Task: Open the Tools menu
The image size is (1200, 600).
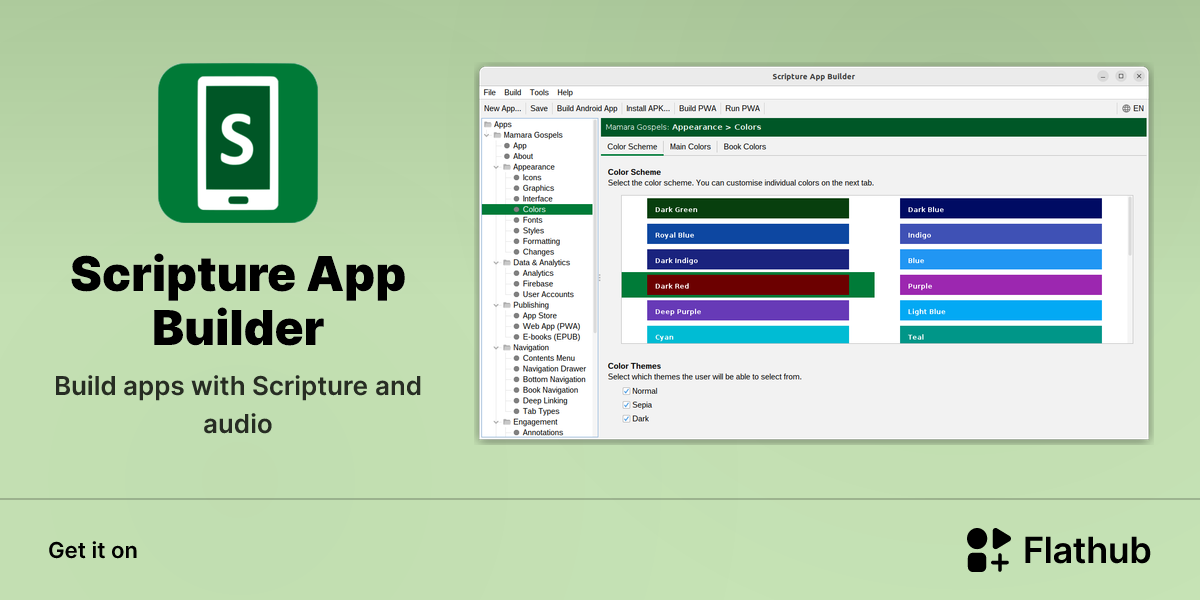Action: (540, 92)
